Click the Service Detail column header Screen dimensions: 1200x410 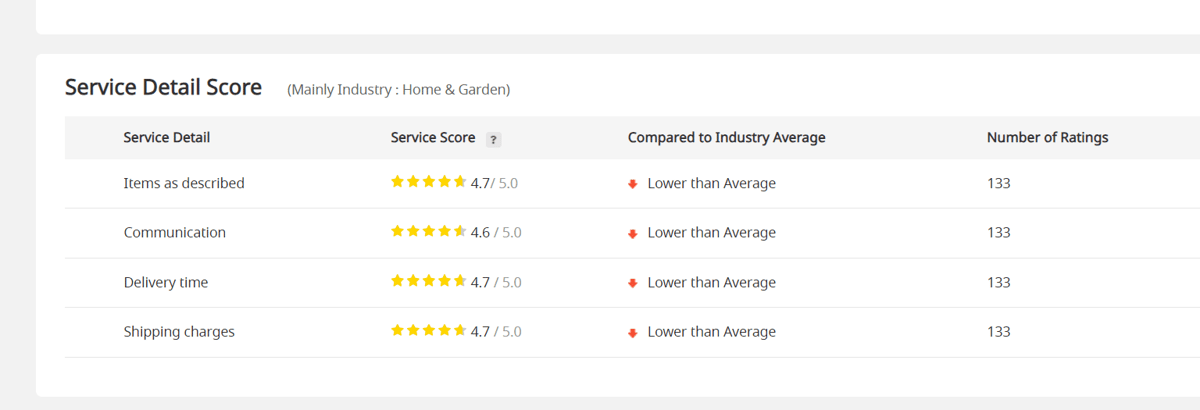pos(167,138)
